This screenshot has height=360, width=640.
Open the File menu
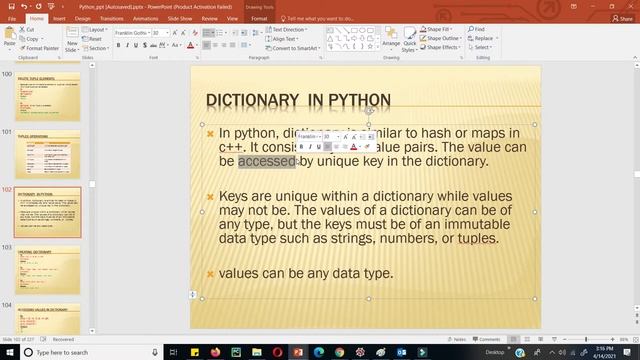point(12,19)
